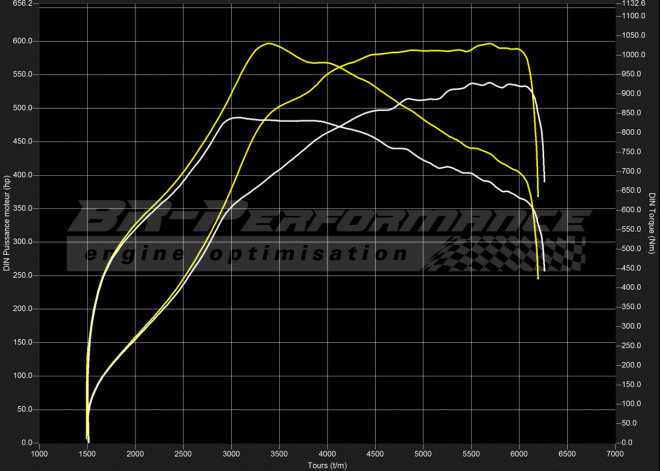Image resolution: width=660 pixels, height=471 pixels.
Task: Click the yellow power curve peak near 5700 rpm
Action: tap(489, 44)
